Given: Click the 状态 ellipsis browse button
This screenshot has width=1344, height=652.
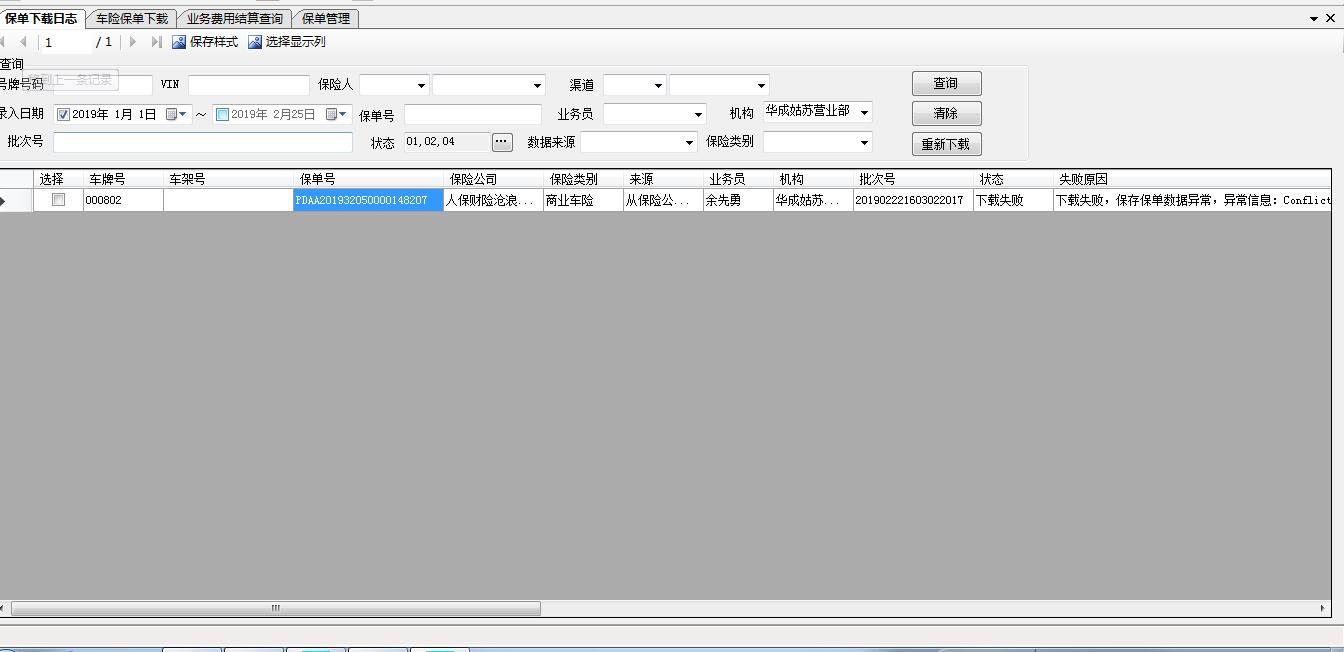Looking at the screenshot, I should (x=502, y=142).
